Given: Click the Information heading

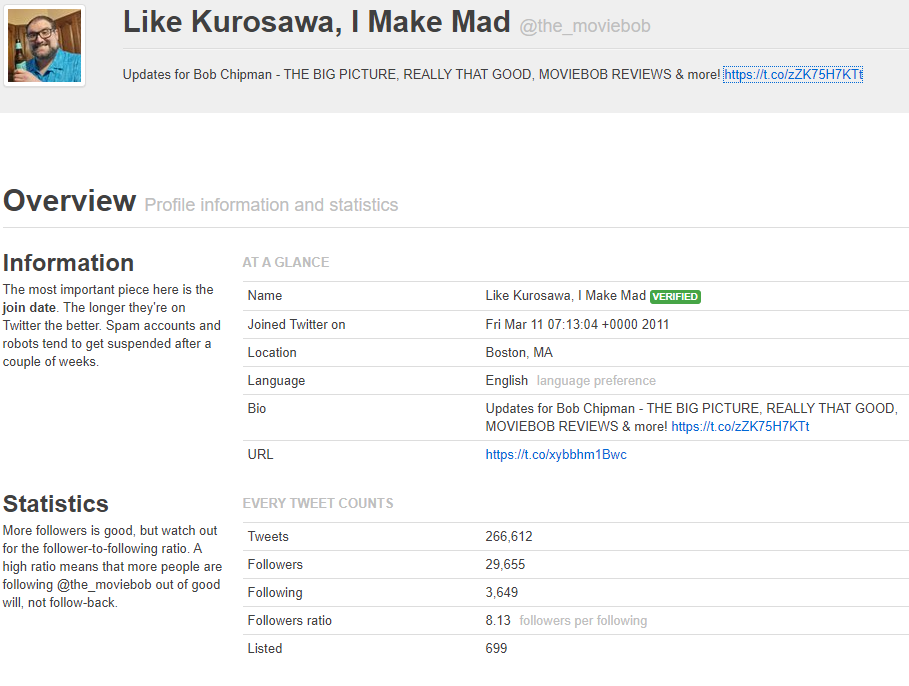Looking at the screenshot, I should click(x=68, y=263).
